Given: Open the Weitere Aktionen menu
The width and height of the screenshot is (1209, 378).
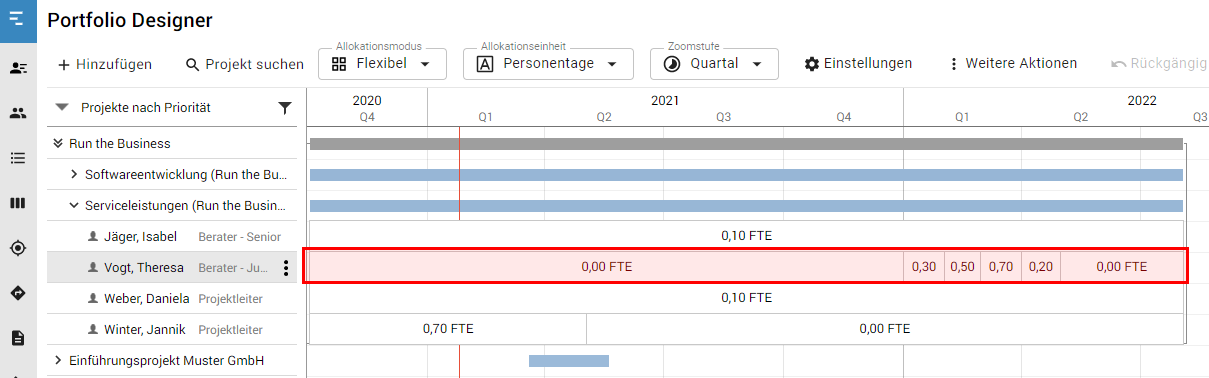Looking at the screenshot, I should click(x=1011, y=63).
